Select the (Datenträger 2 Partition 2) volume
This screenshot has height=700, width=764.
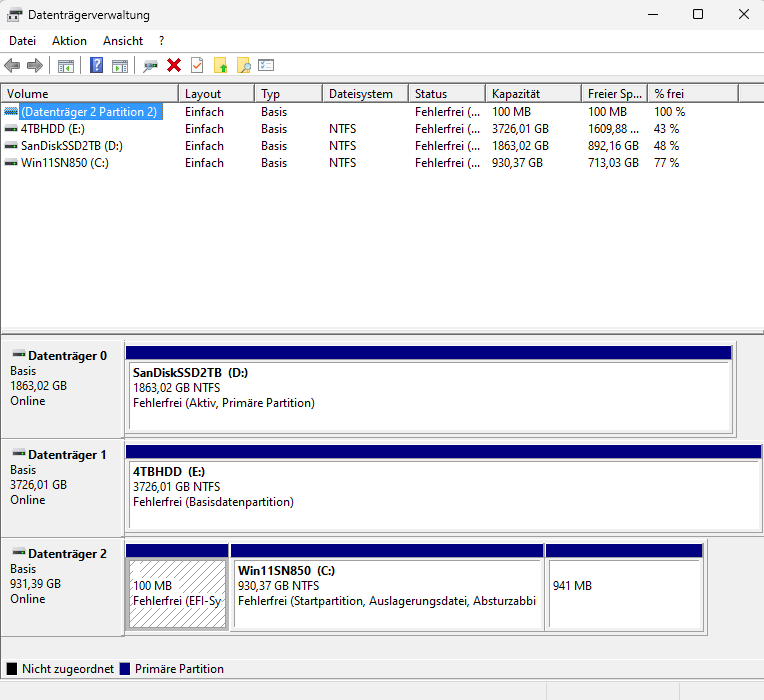(89, 112)
